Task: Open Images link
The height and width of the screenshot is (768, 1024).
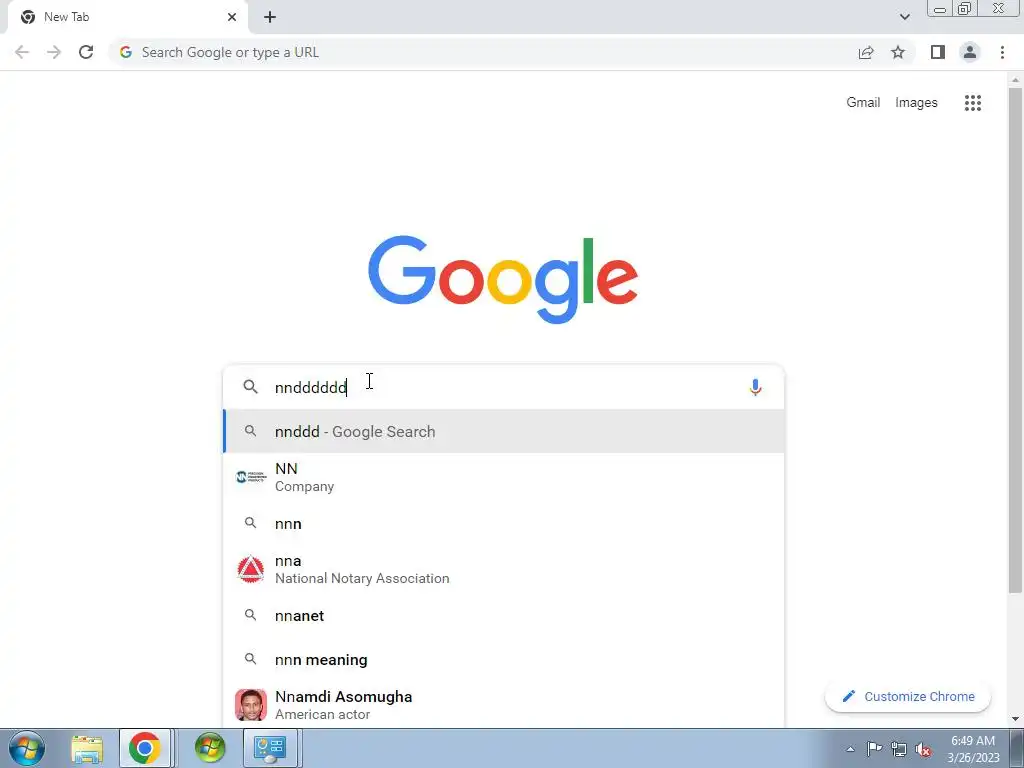Action: coord(916,103)
